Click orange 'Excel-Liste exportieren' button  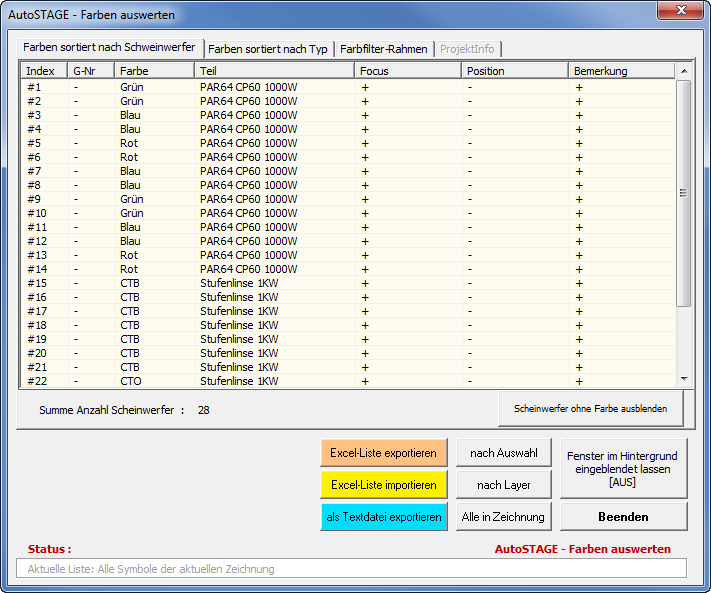pyautogui.click(x=384, y=453)
